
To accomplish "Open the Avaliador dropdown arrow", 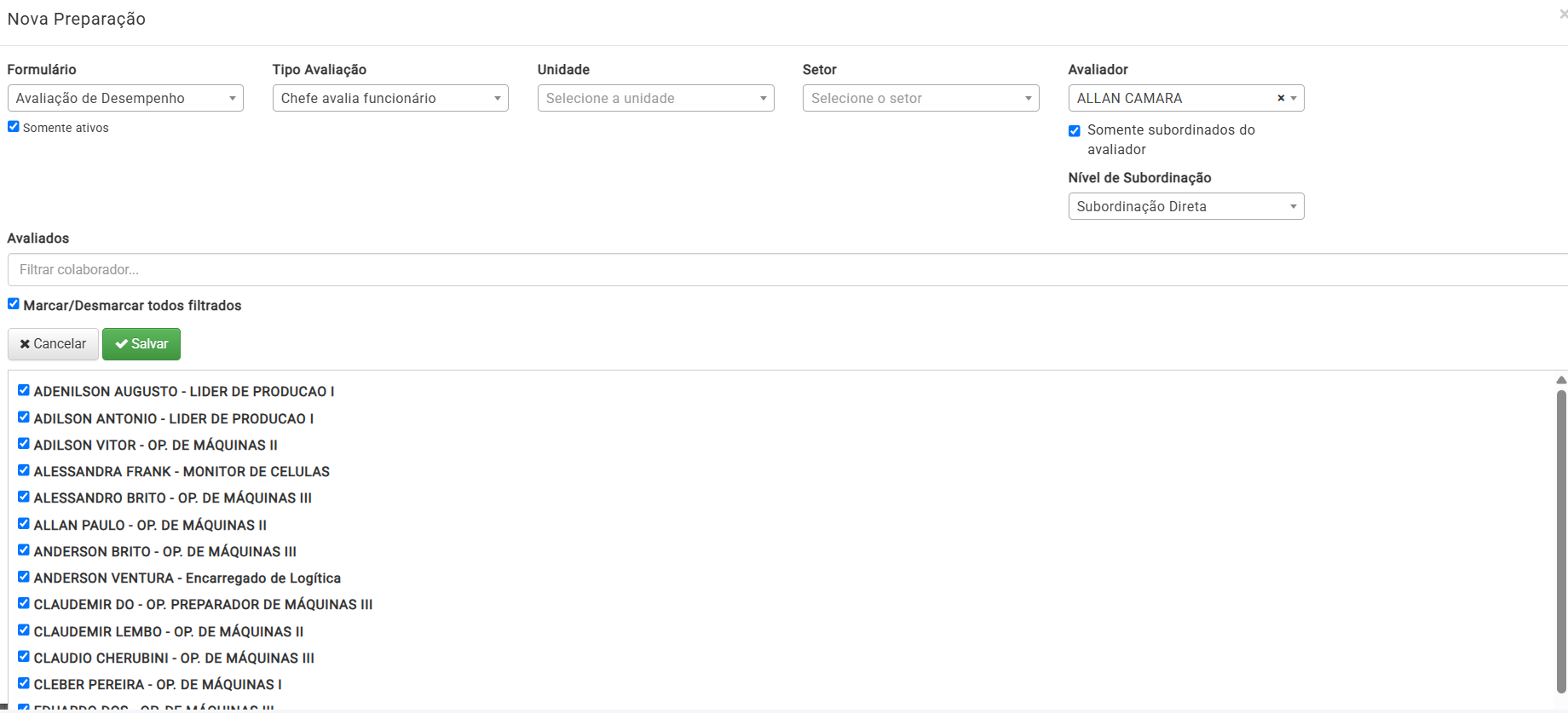I will 1294,99.
